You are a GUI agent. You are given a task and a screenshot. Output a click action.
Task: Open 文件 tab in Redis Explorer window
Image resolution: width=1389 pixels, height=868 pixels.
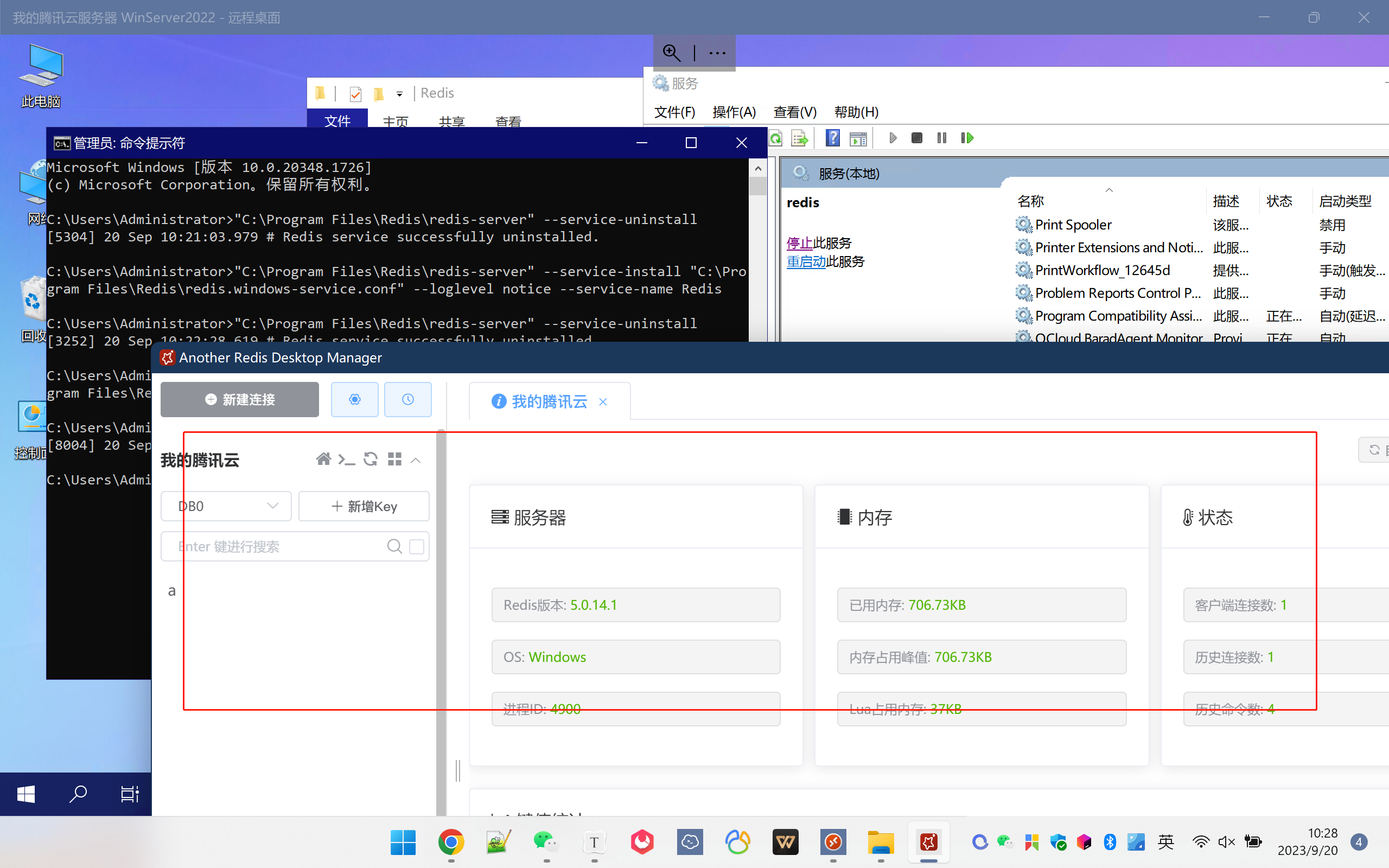[x=337, y=119]
